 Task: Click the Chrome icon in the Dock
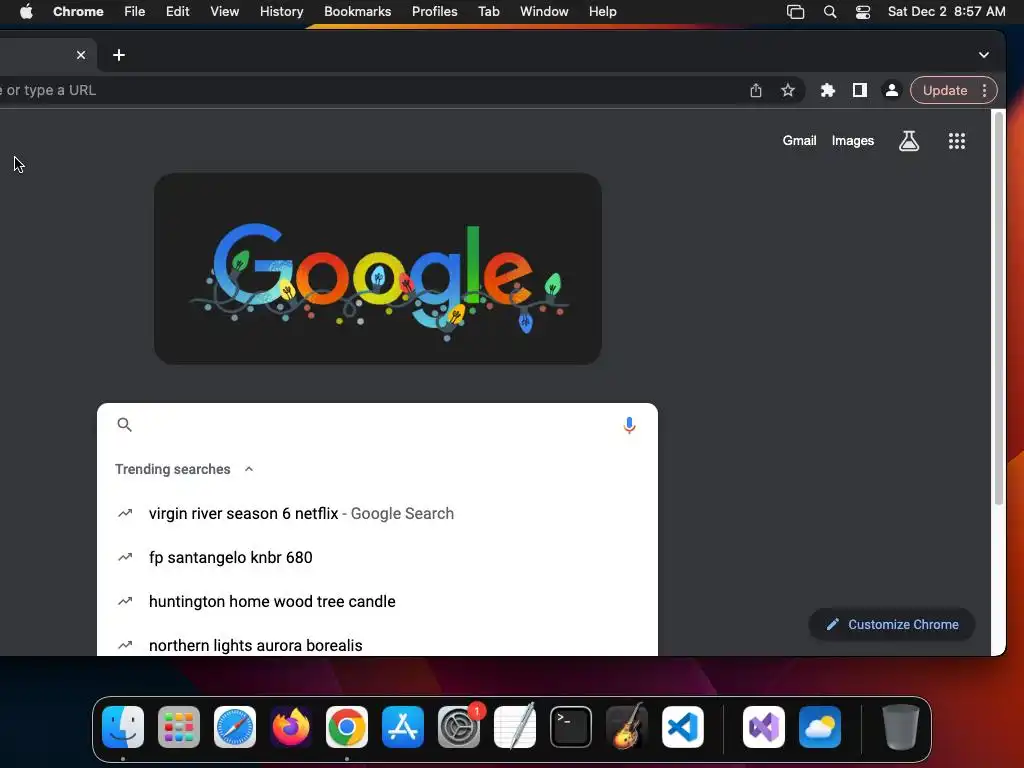[347, 727]
